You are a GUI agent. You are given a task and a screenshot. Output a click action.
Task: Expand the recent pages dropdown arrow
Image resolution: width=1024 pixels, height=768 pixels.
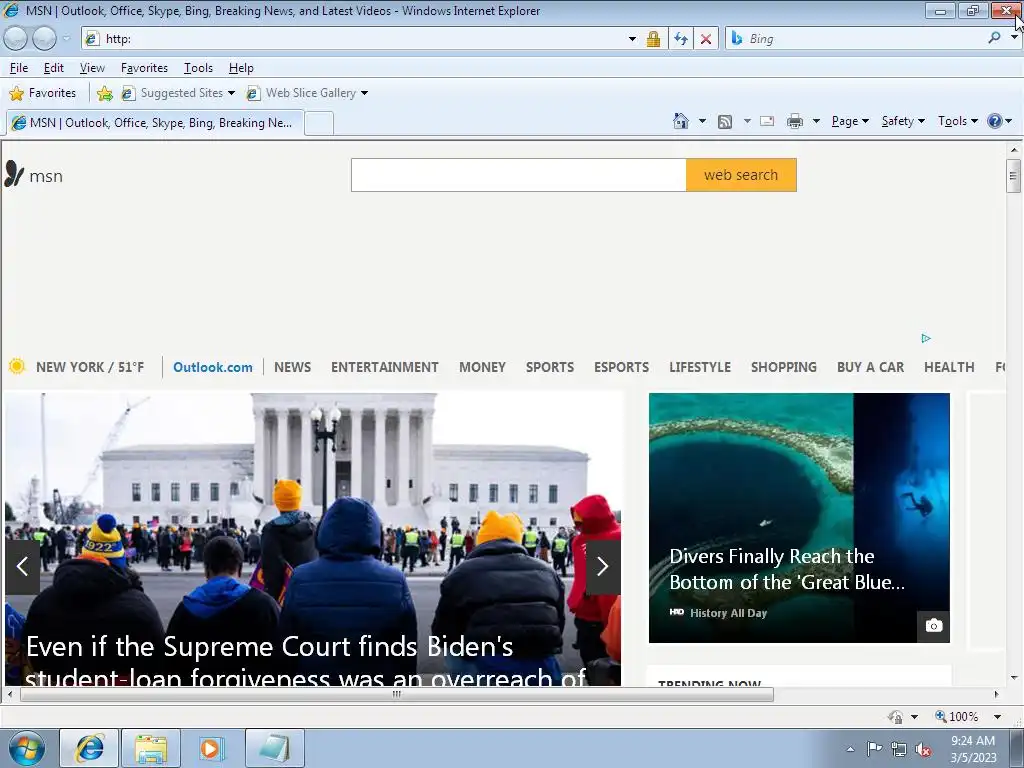(66, 39)
